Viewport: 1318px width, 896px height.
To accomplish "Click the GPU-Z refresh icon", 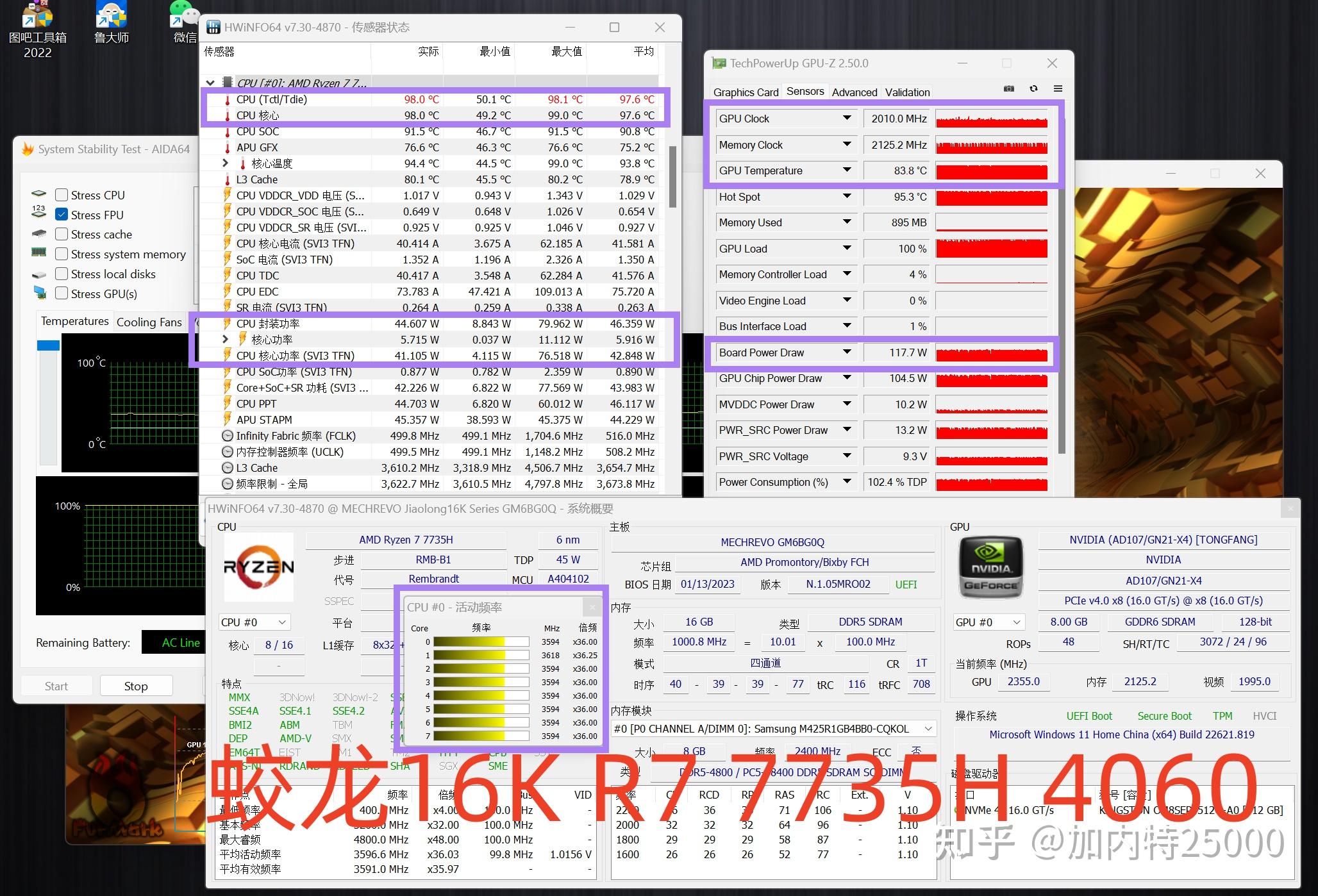I will [1033, 88].
